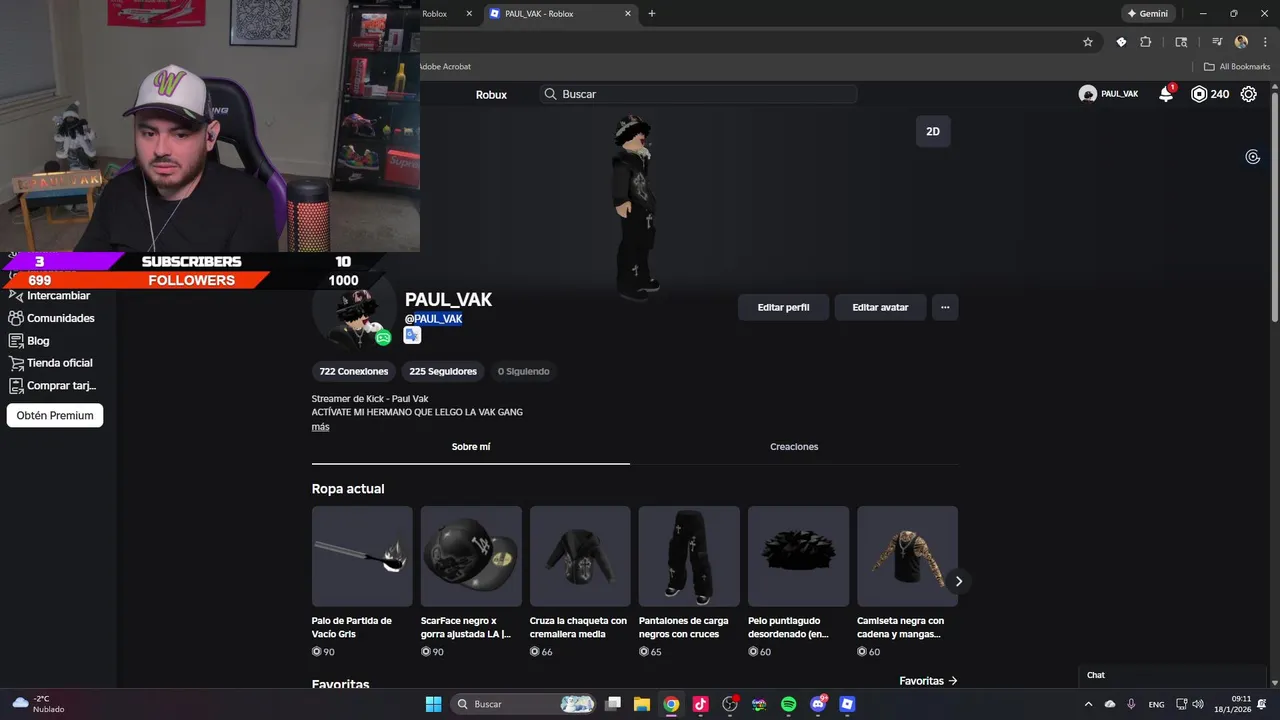Open the three-dot profile options menu

pyautogui.click(x=945, y=307)
